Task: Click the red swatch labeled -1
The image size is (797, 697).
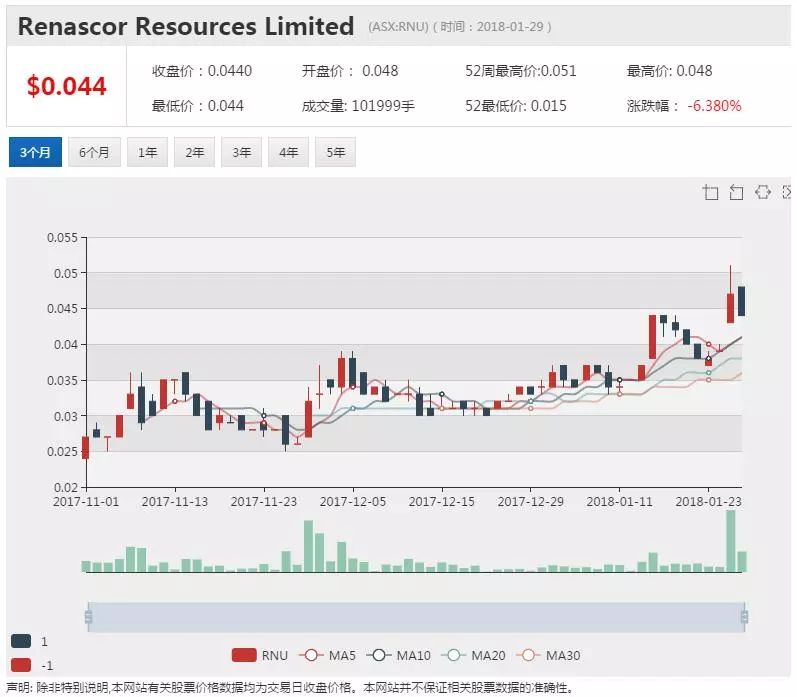Action: [x=21, y=664]
